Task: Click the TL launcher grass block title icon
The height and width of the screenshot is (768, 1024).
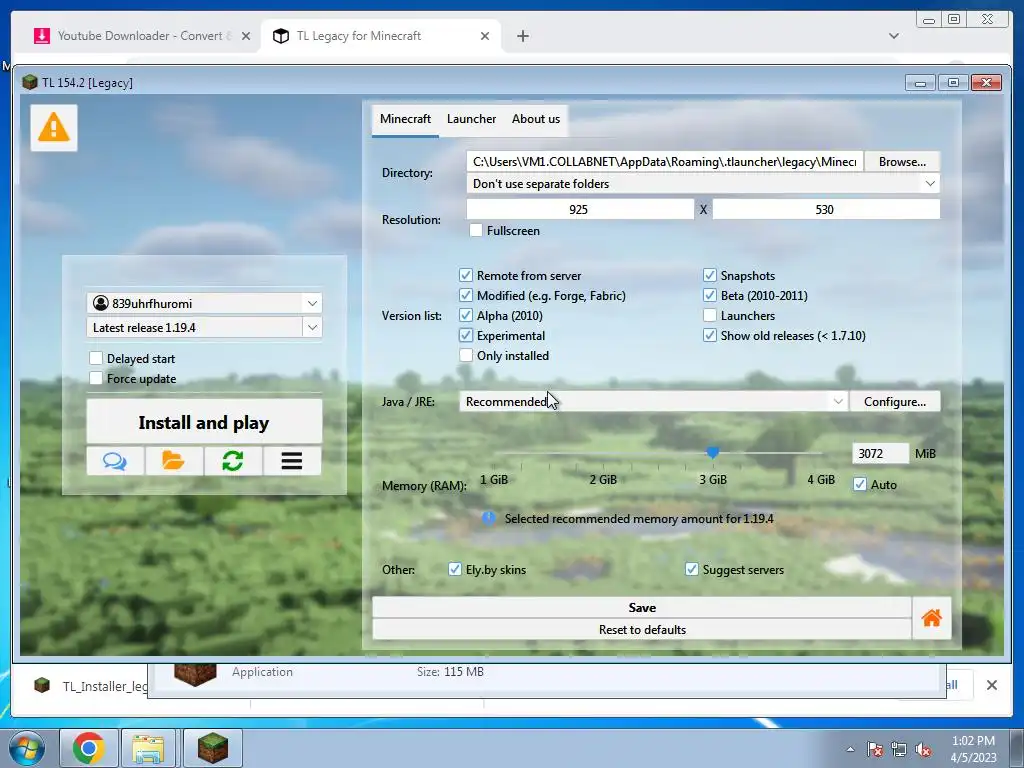Action: click(29, 82)
